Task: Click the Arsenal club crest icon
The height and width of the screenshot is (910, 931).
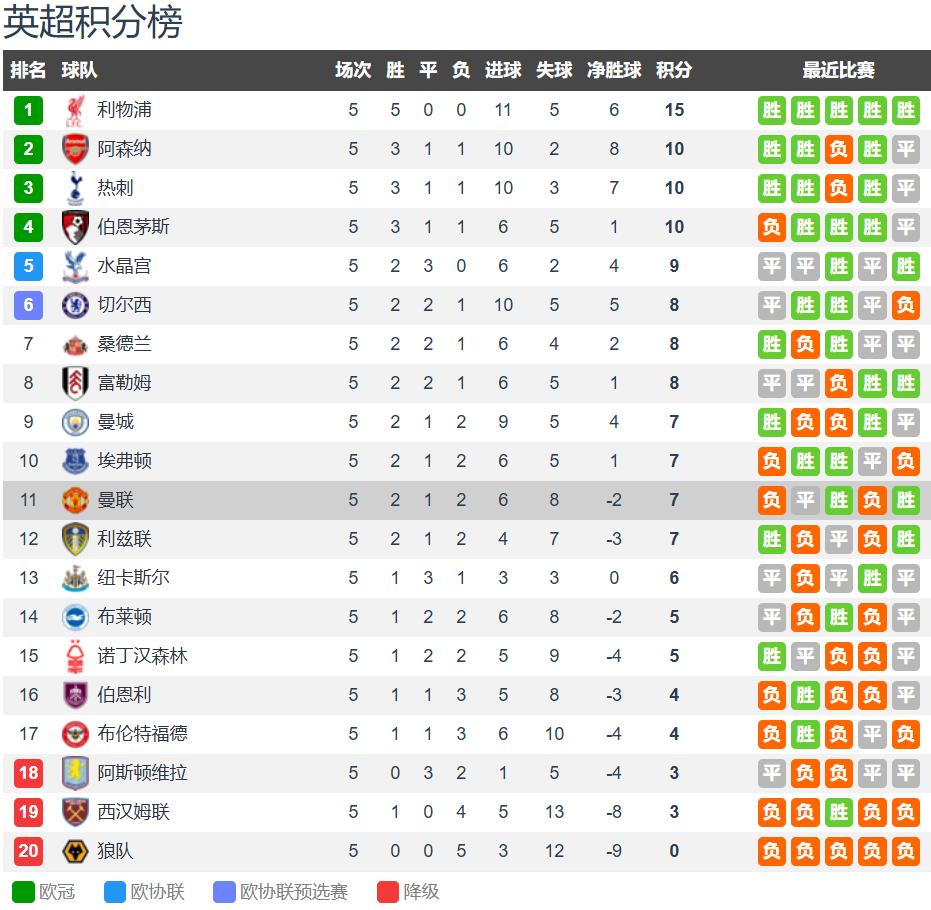Action: tap(75, 149)
